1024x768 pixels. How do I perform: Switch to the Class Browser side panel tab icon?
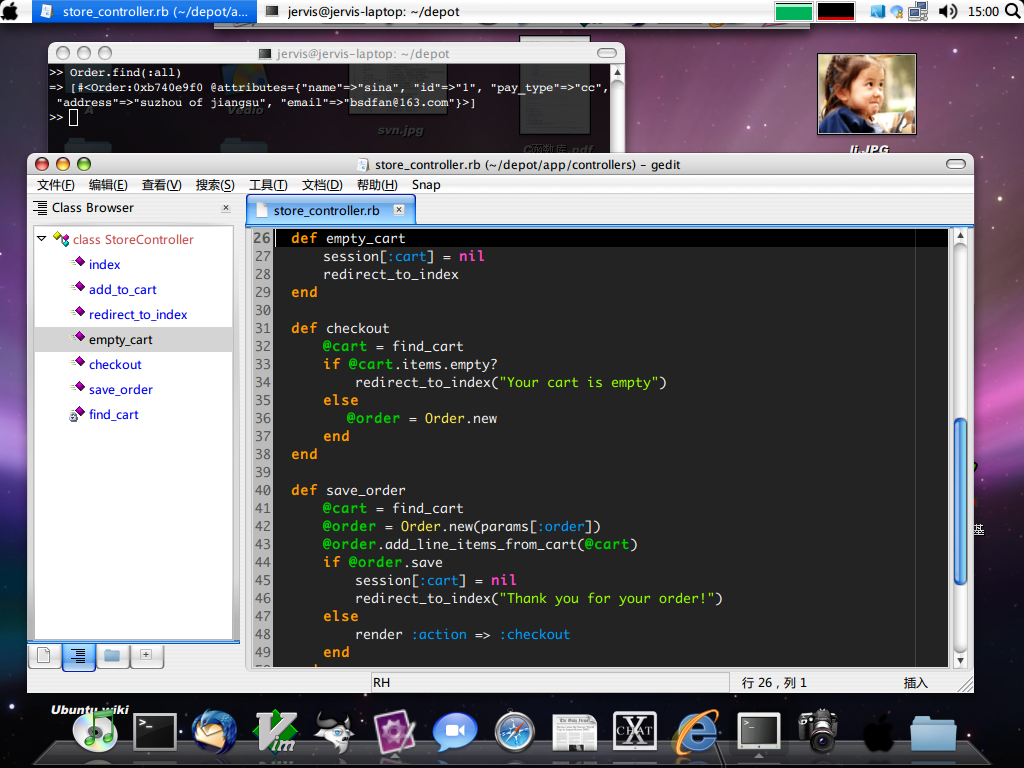[x=78, y=656]
